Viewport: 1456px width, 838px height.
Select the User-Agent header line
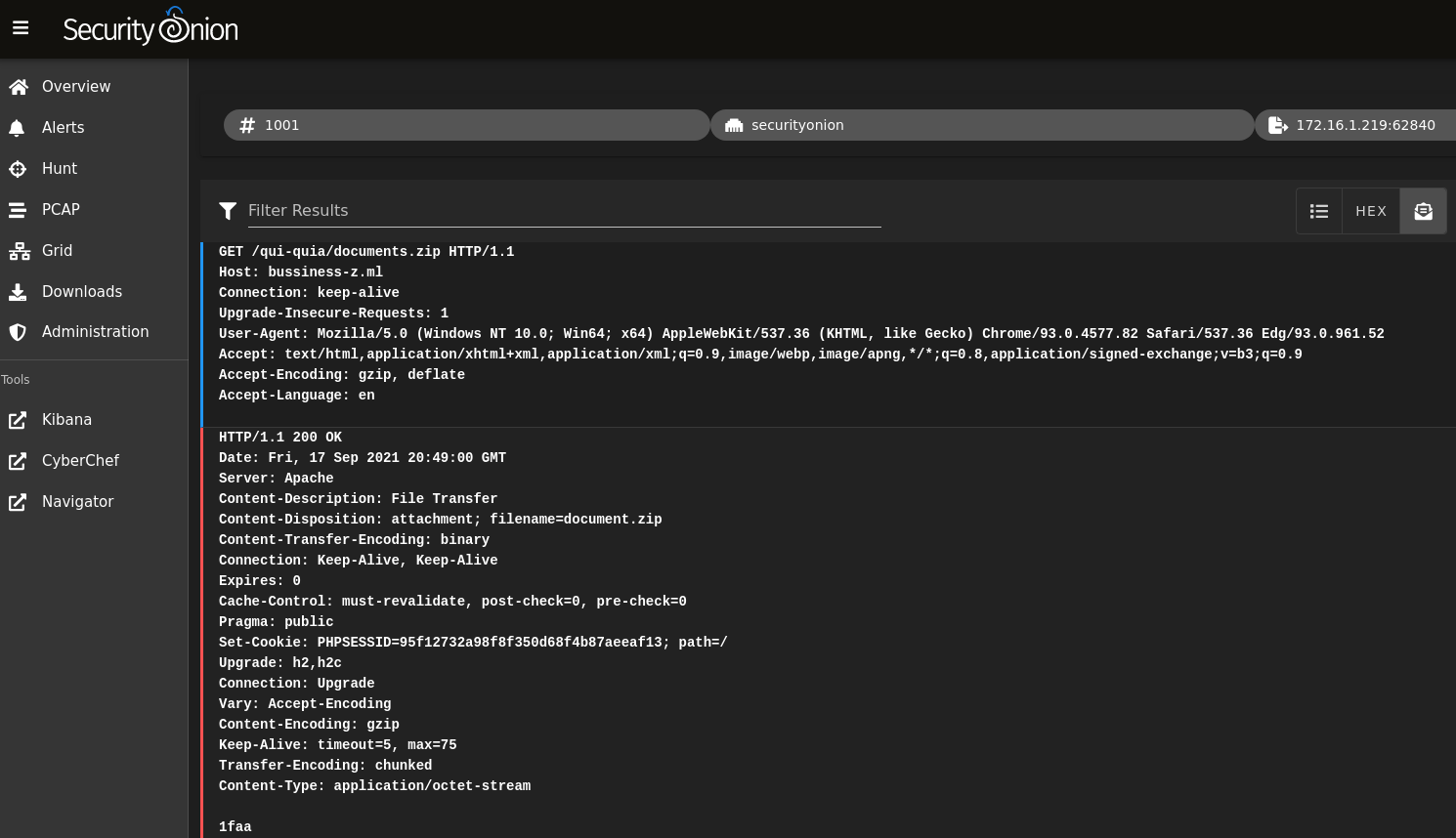pyautogui.click(x=801, y=334)
